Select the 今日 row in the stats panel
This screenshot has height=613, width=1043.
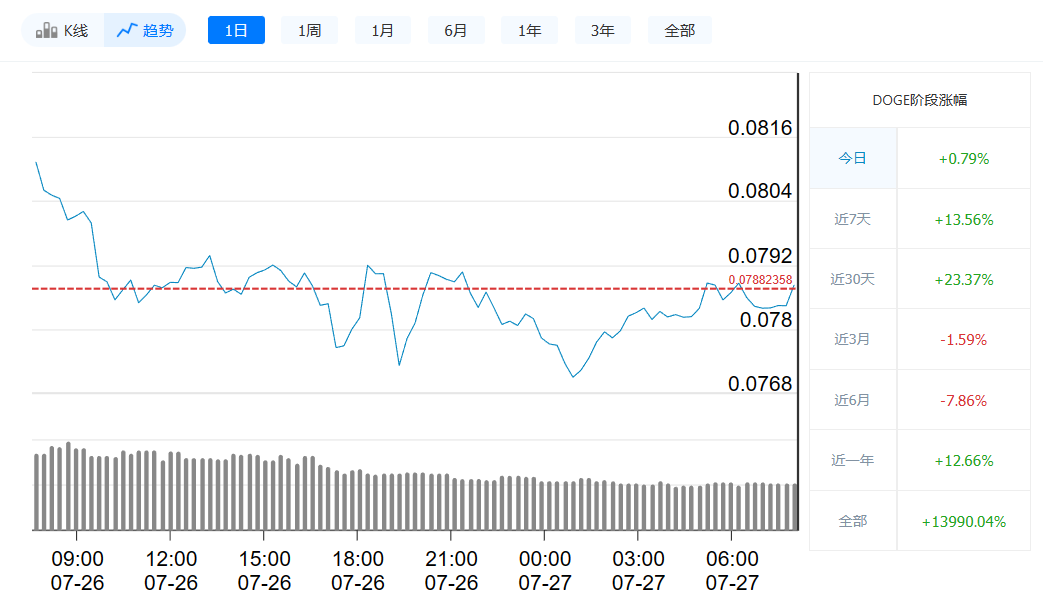click(x=852, y=158)
